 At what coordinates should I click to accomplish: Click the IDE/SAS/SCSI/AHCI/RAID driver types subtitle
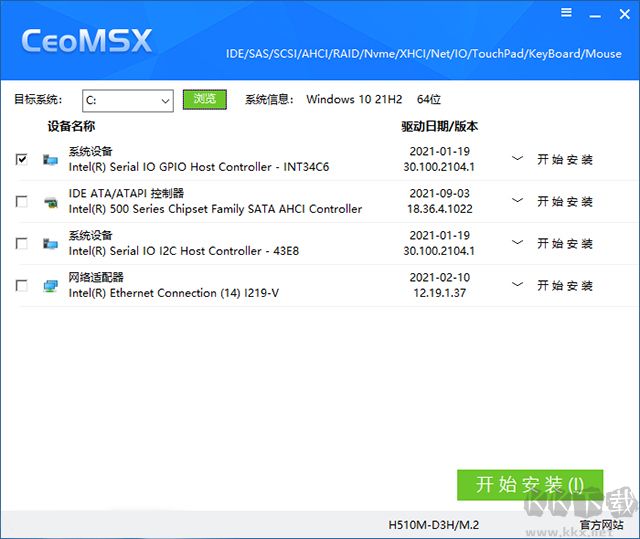[x=424, y=54]
